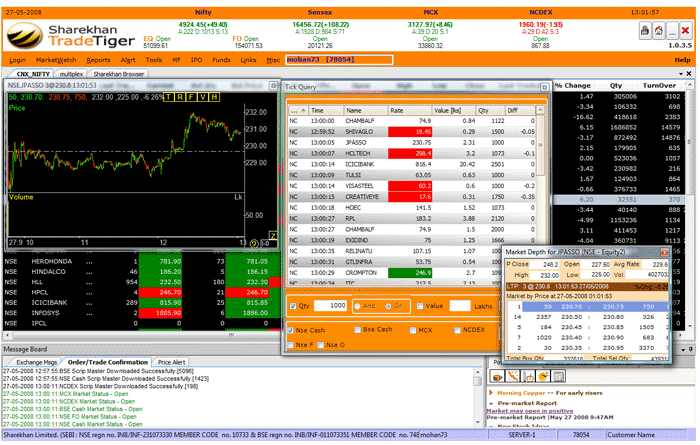Viewport: 700px width, 445px height.
Task: Open the Tick Query first column header dropdown
Action: (294, 111)
